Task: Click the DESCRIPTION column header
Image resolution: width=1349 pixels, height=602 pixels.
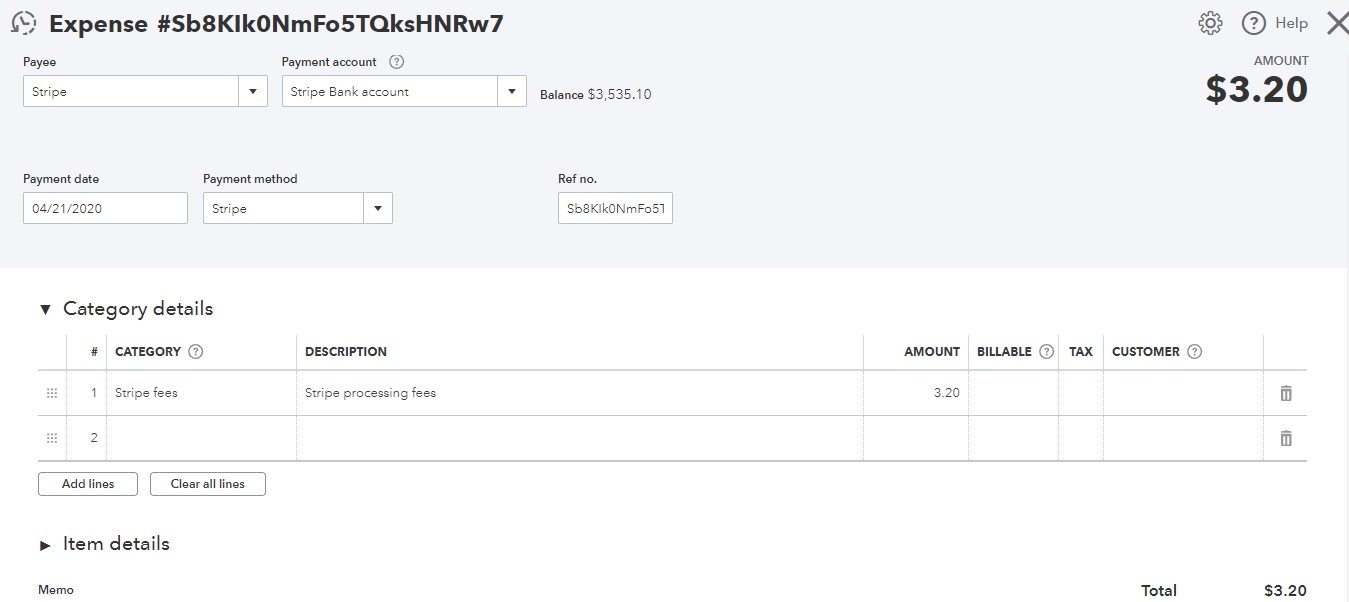Action: 346,352
